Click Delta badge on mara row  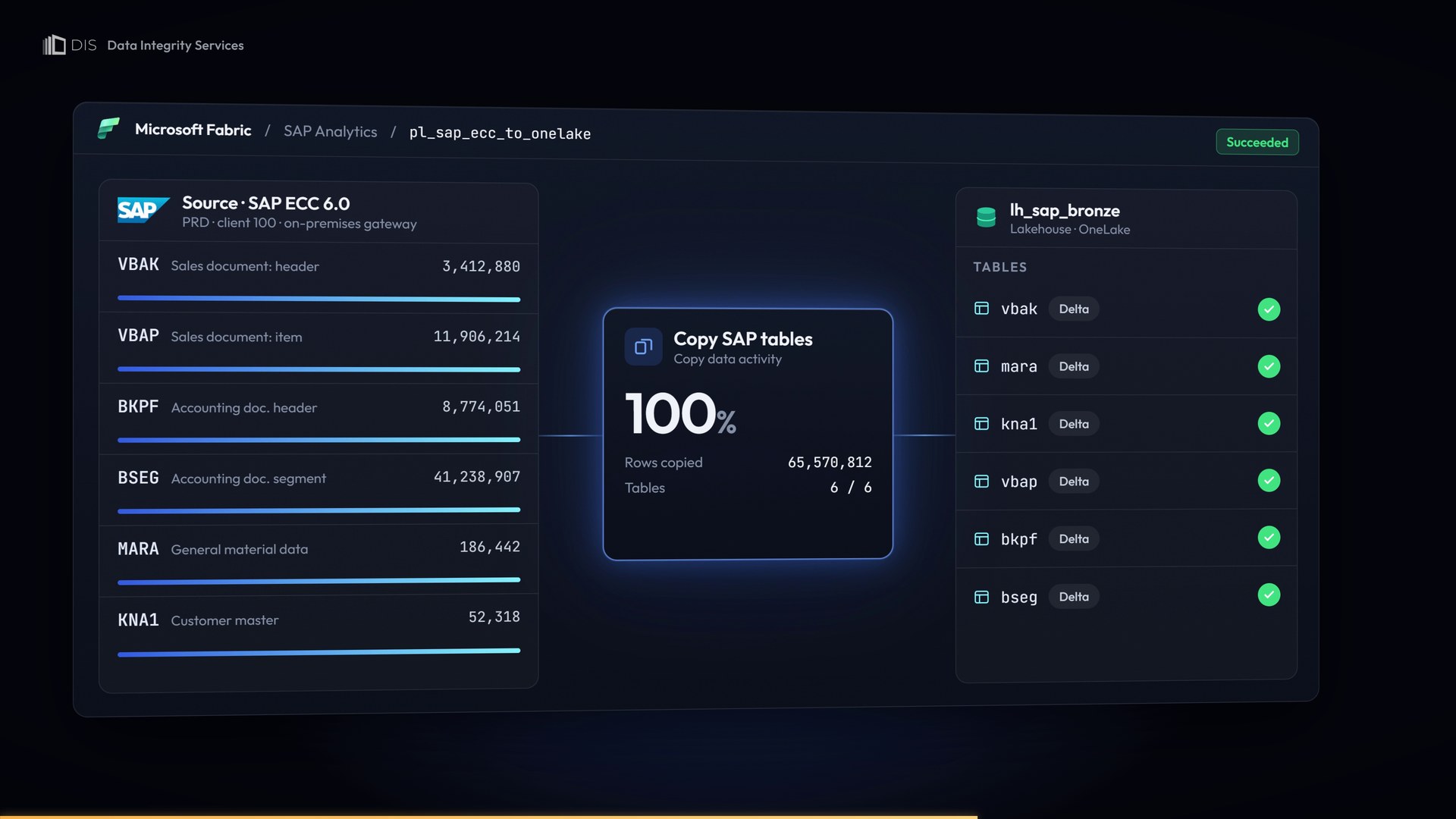(1074, 366)
